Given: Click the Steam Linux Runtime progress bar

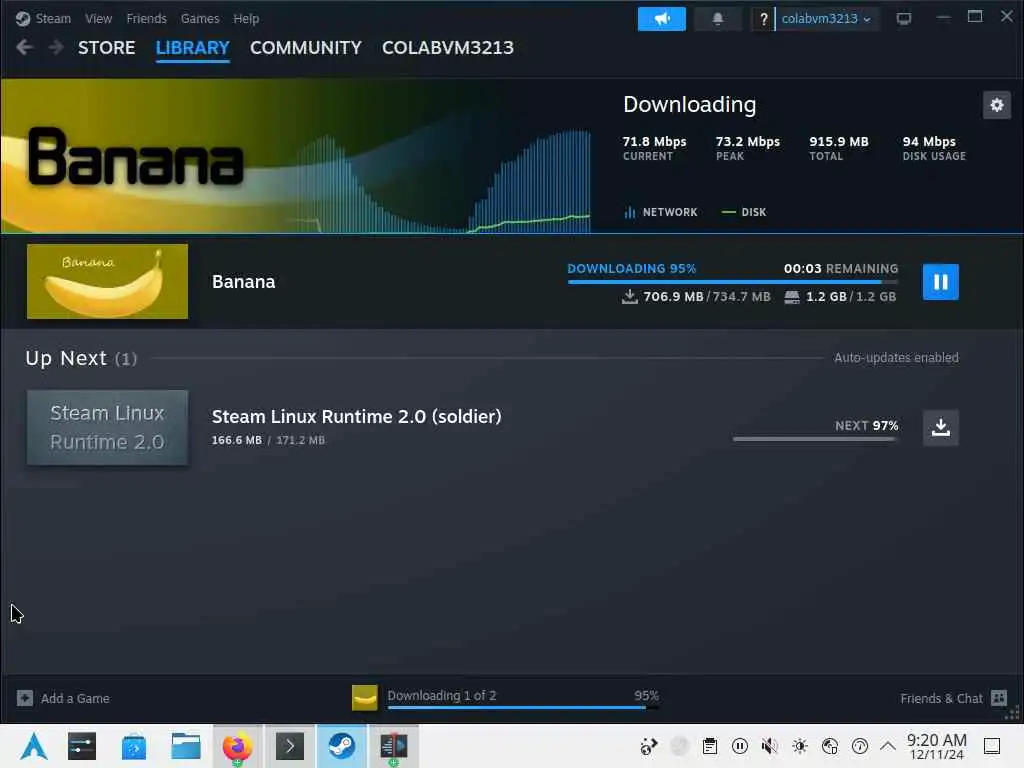Looking at the screenshot, I should pyautogui.click(x=815, y=440).
